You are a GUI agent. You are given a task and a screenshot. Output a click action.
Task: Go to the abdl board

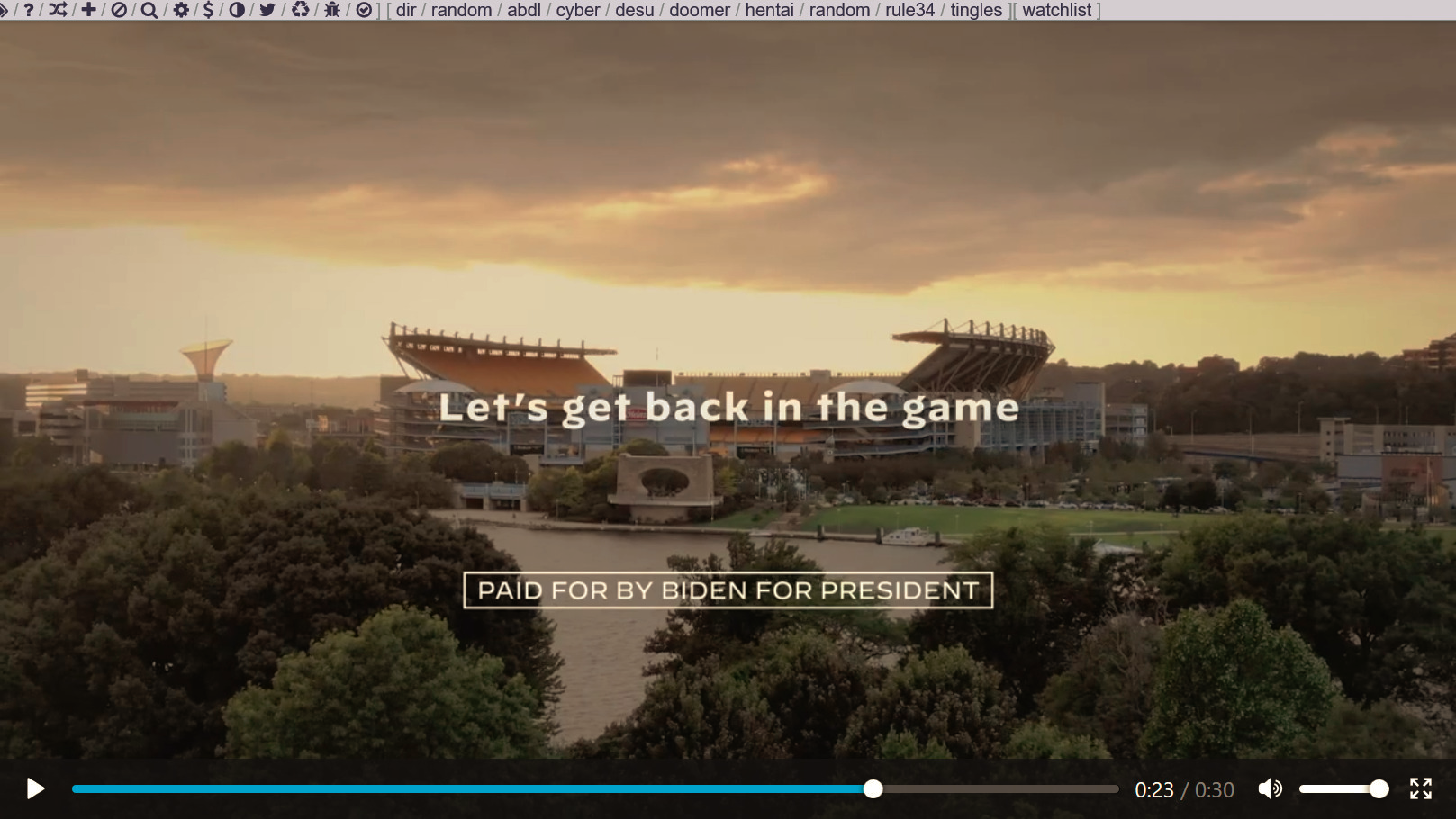click(x=523, y=10)
